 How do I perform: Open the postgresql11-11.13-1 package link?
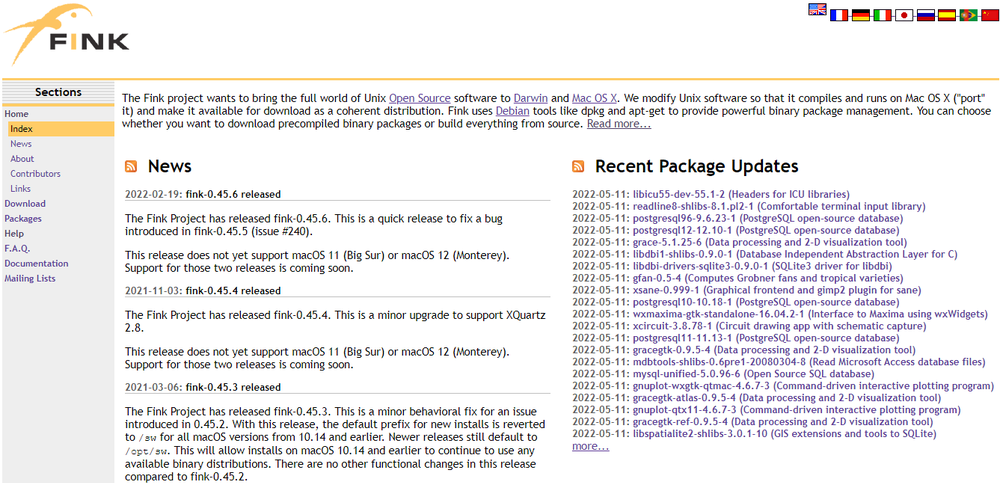coord(766,338)
